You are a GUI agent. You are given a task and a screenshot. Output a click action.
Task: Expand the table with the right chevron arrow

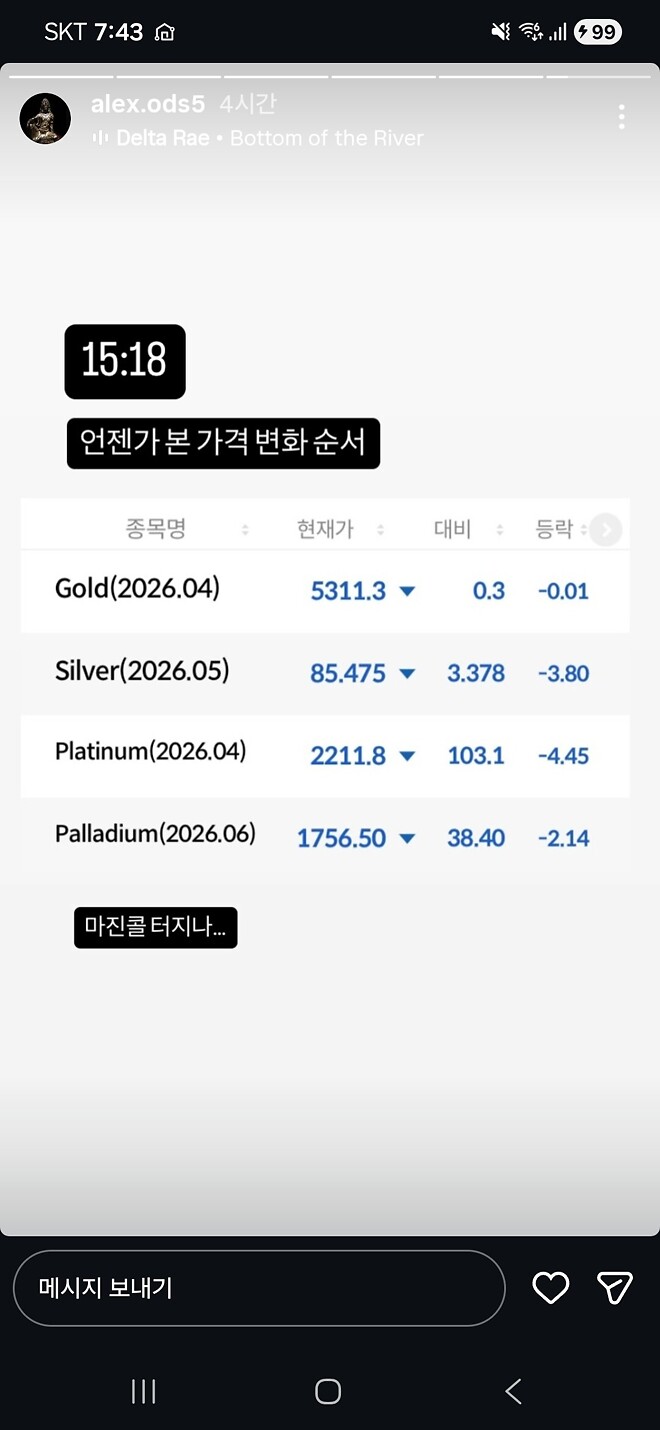[x=606, y=529]
